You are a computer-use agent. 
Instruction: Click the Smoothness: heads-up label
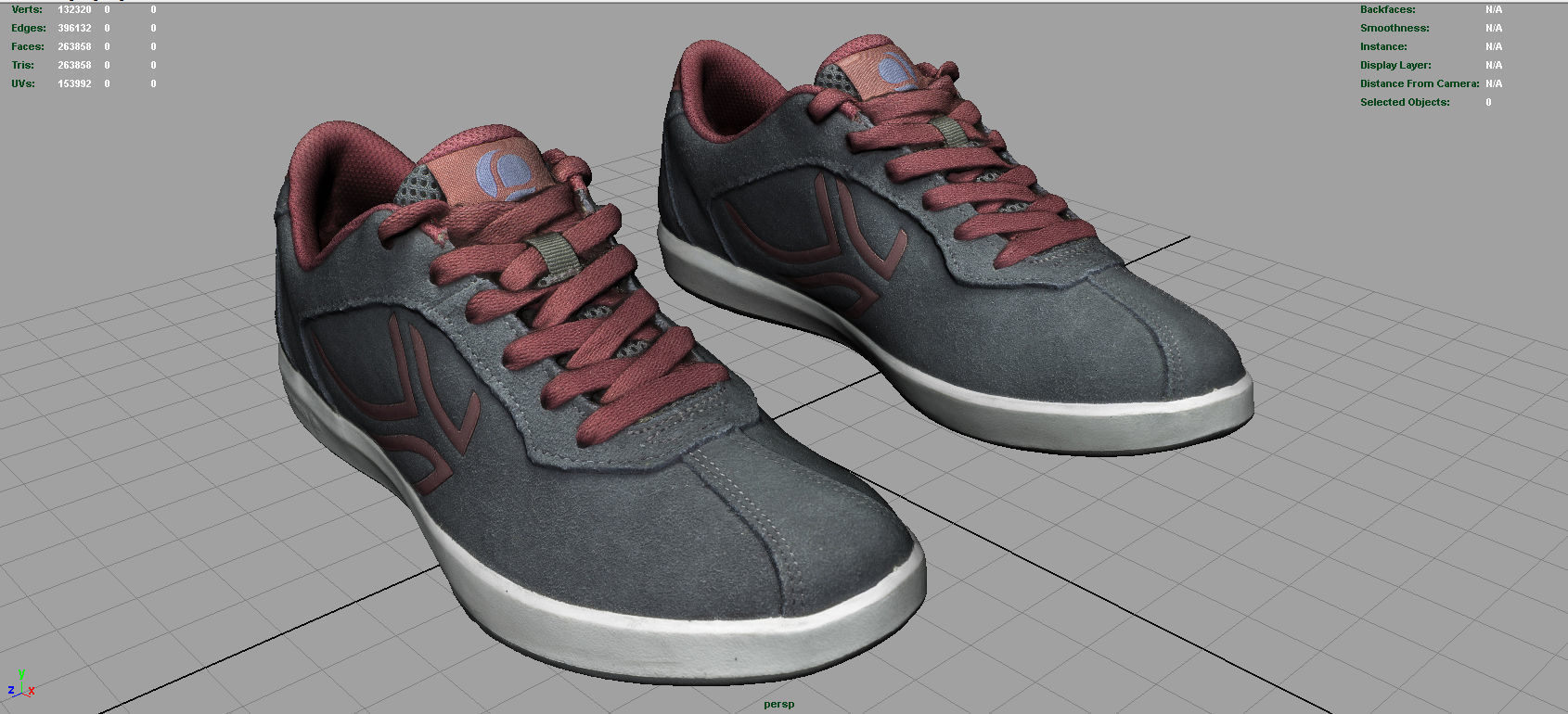click(x=1394, y=28)
